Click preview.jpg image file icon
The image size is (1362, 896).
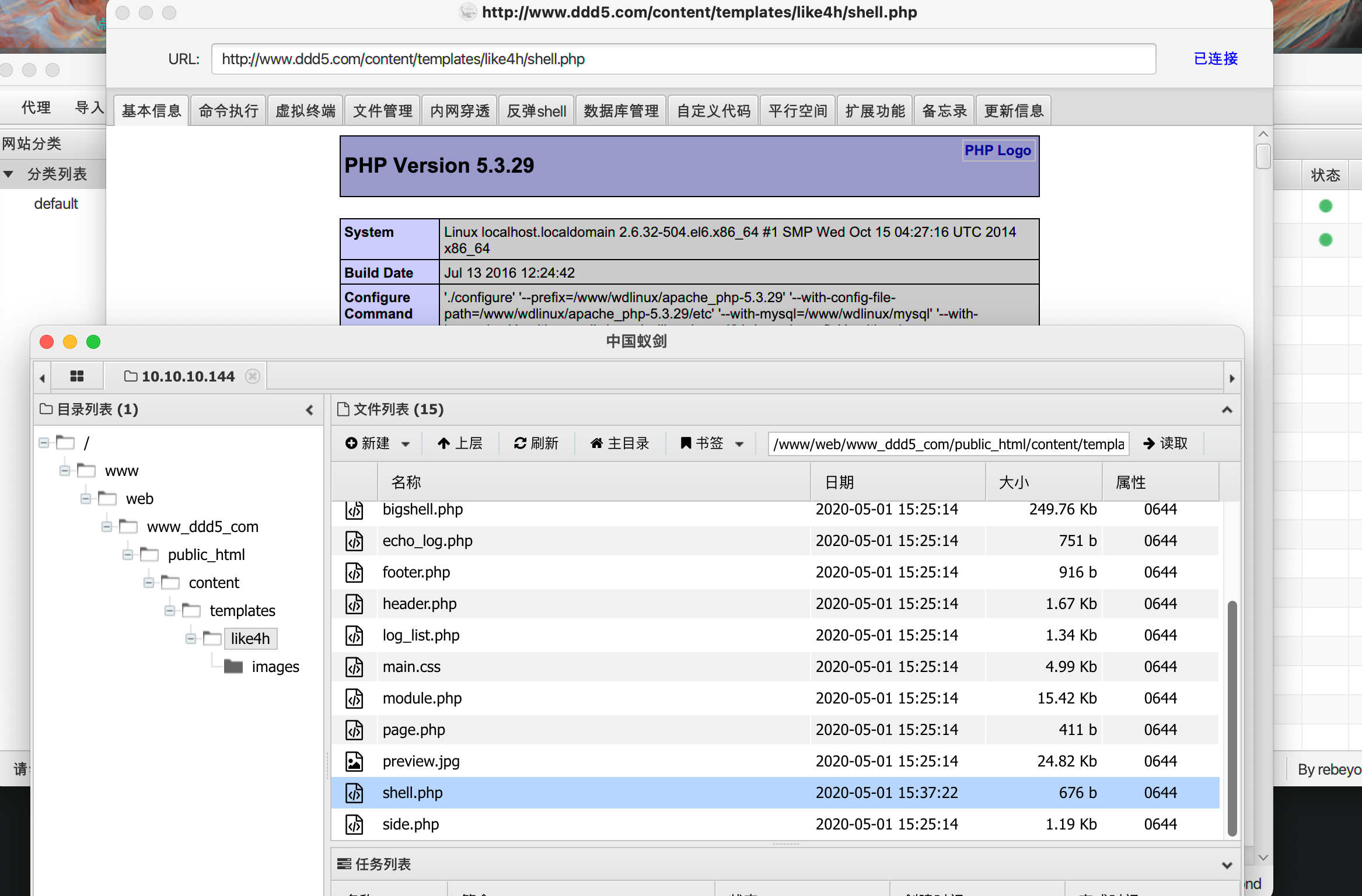(x=354, y=761)
